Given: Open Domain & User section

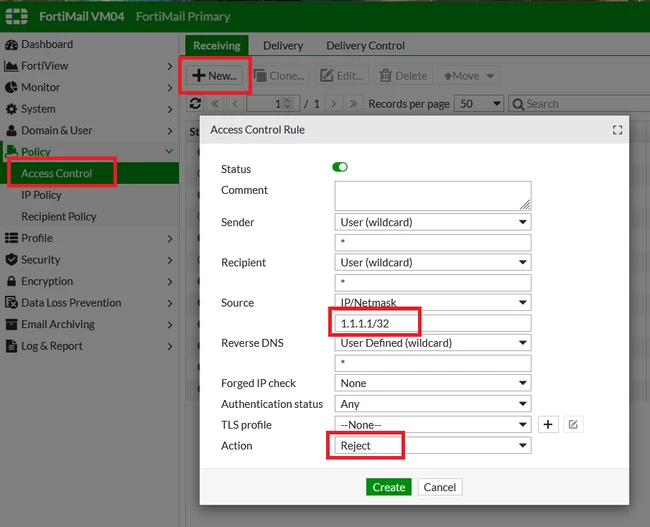Looking at the screenshot, I should pyautogui.click(x=56, y=131).
